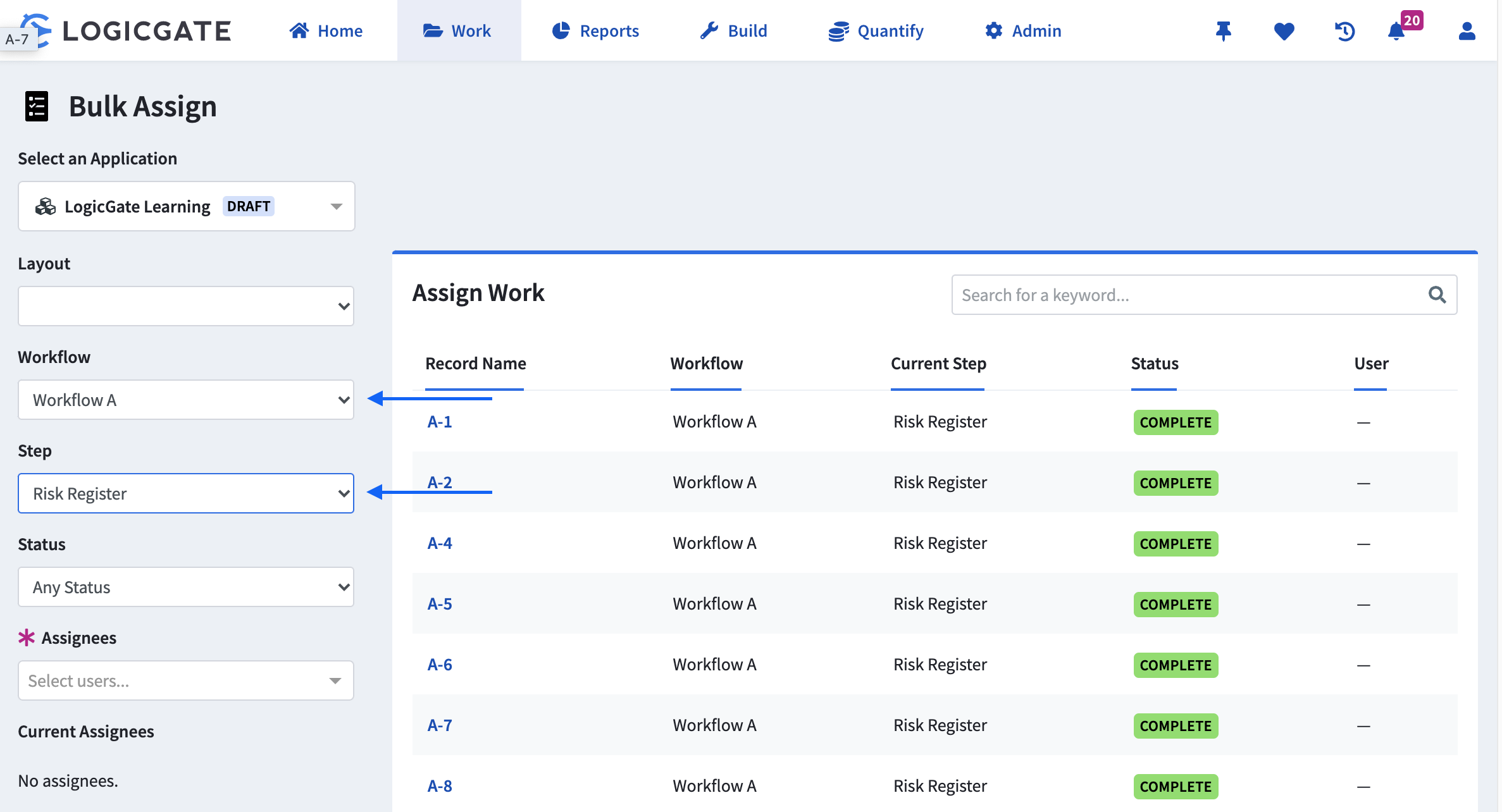Open the pinned items icon

click(1223, 30)
